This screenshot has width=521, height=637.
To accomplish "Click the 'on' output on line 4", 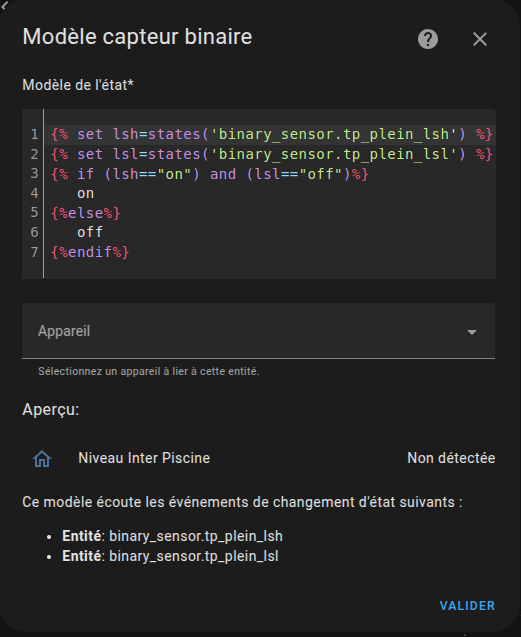I will 85,193.
